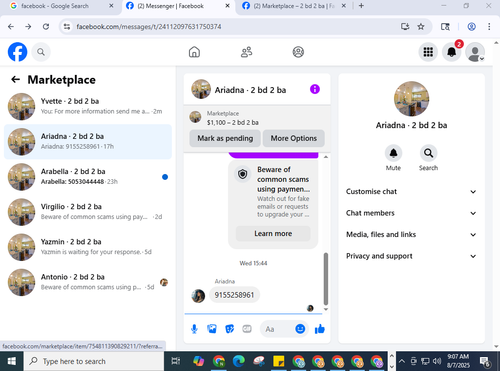Image resolution: width=500 pixels, height=371 pixels.
Task: Open the notifications bell with badge
Action: tap(452, 52)
